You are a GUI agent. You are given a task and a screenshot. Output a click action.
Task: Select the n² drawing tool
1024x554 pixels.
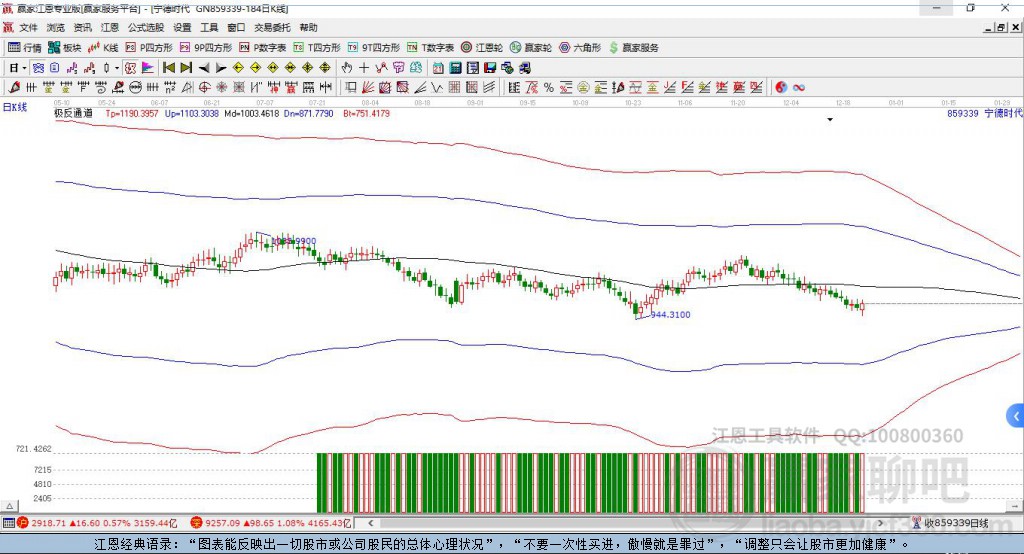pos(170,87)
